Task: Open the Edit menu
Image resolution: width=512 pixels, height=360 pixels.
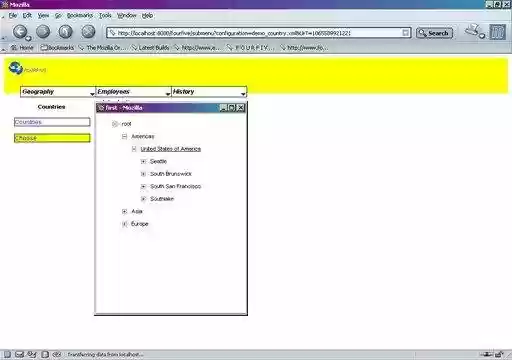Action: click(27, 15)
